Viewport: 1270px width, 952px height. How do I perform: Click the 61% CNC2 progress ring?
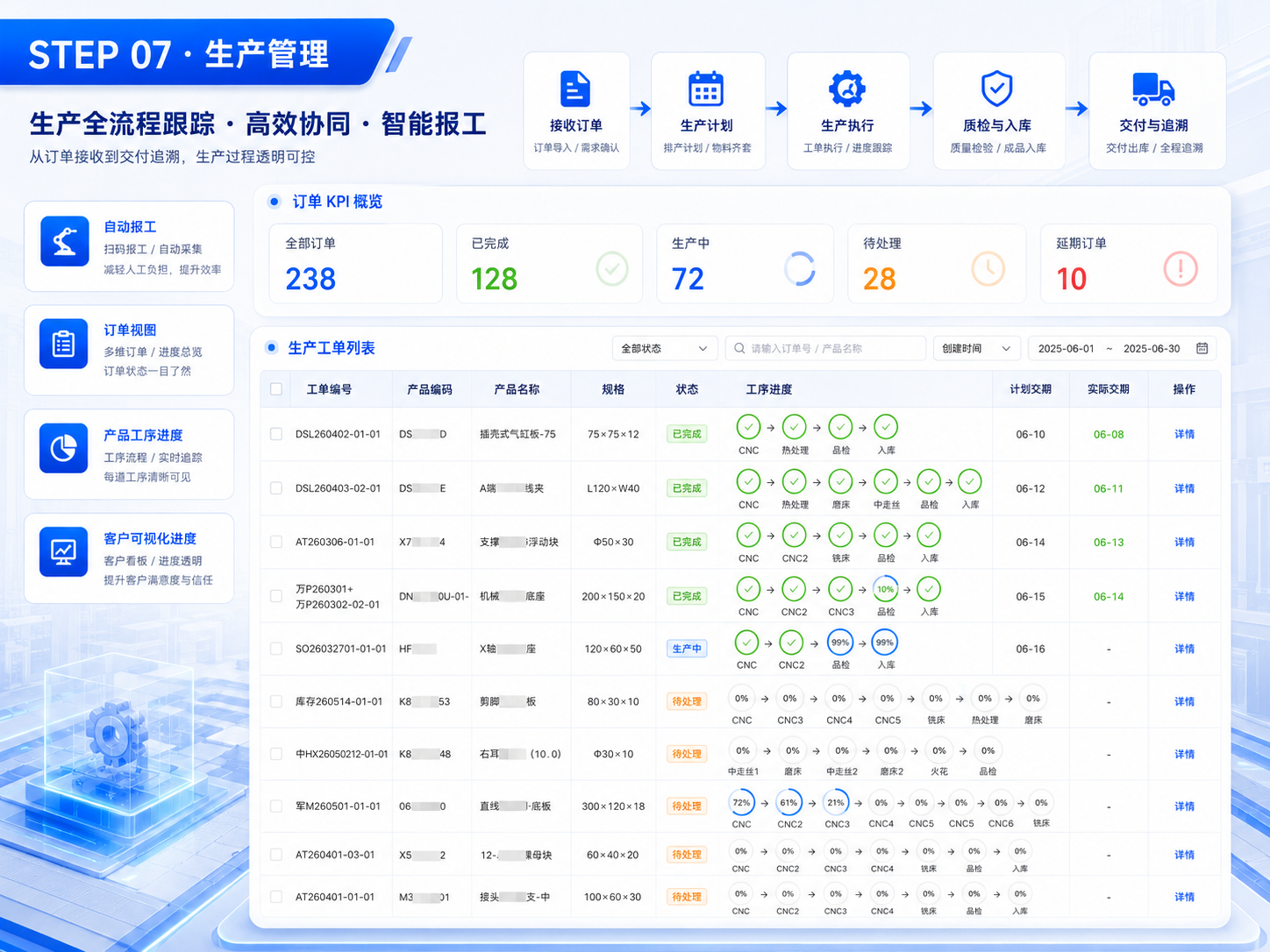point(789,802)
